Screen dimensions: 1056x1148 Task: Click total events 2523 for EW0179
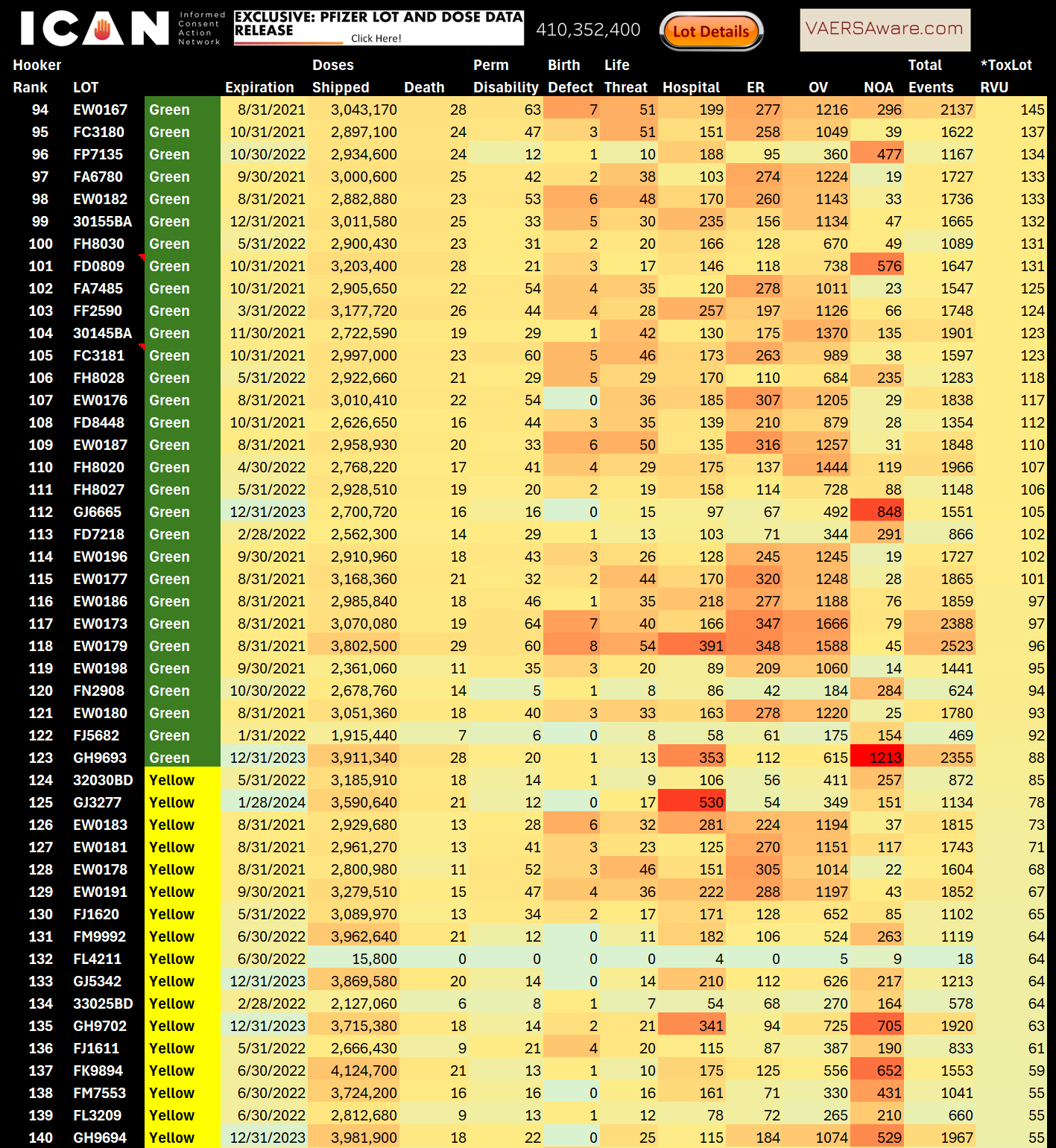[x=939, y=646]
